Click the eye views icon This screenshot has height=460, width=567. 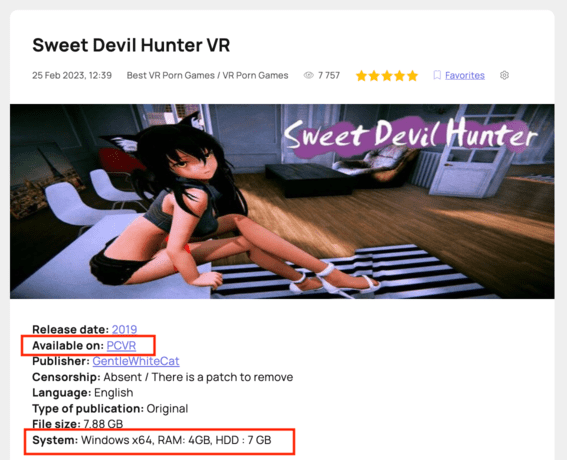point(308,75)
